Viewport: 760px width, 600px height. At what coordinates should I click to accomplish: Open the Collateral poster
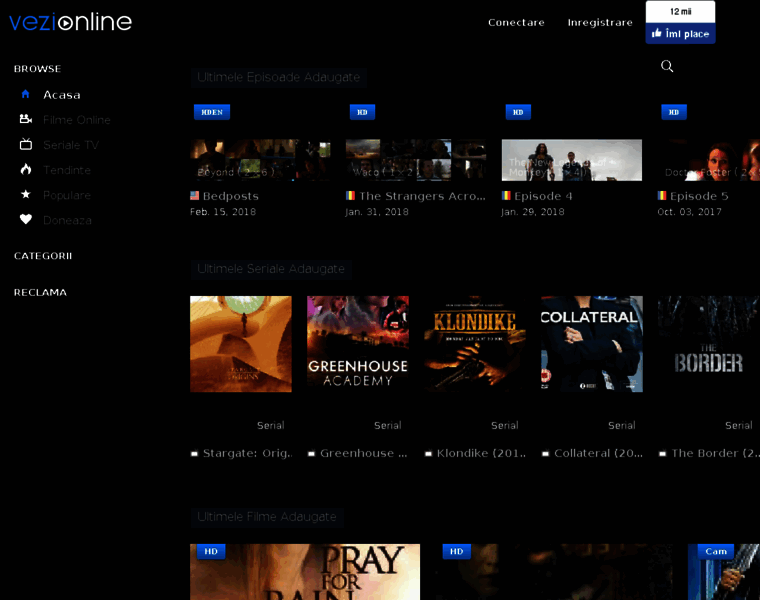pos(592,344)
